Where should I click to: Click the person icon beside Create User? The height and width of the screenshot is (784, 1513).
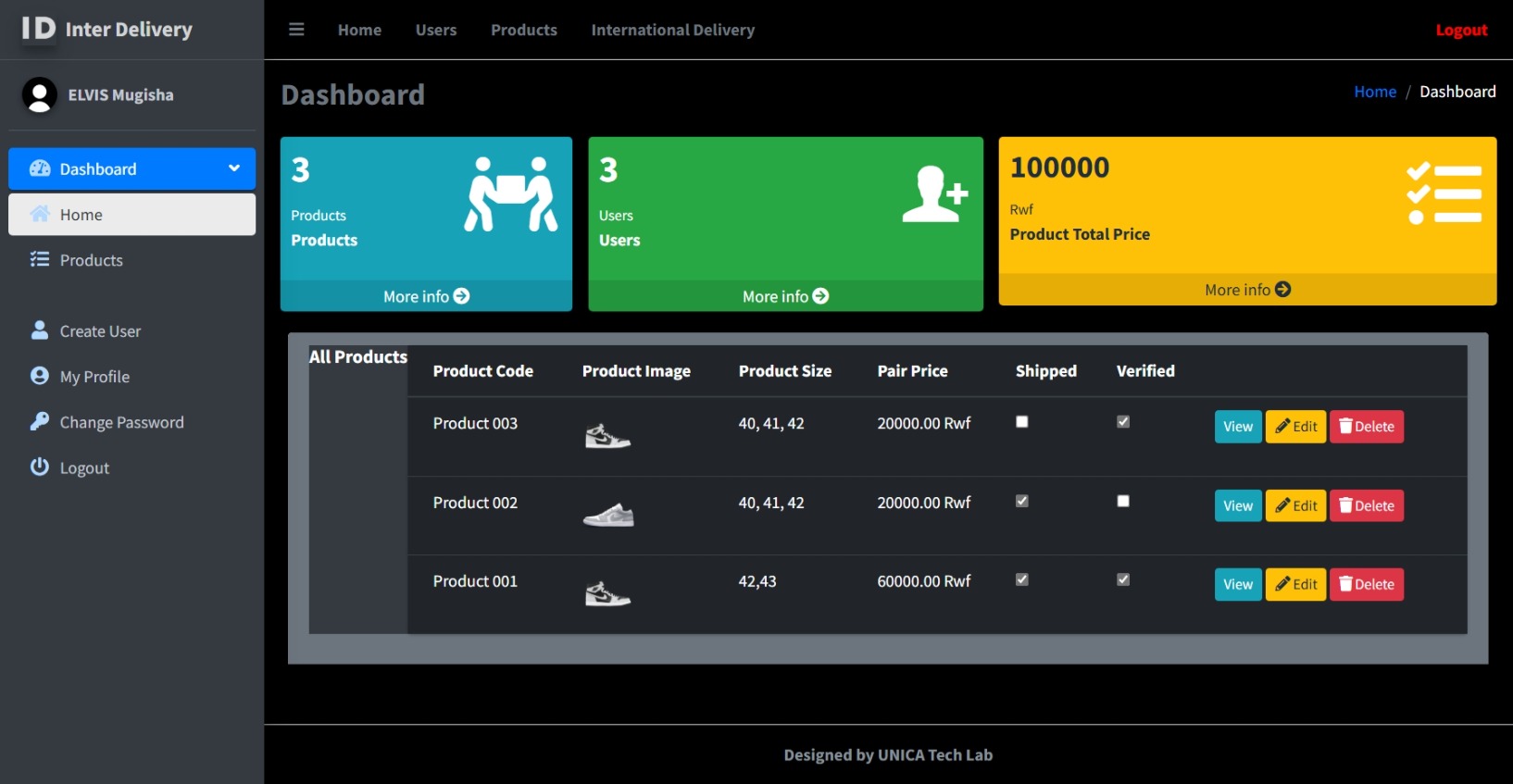[40, 330]
